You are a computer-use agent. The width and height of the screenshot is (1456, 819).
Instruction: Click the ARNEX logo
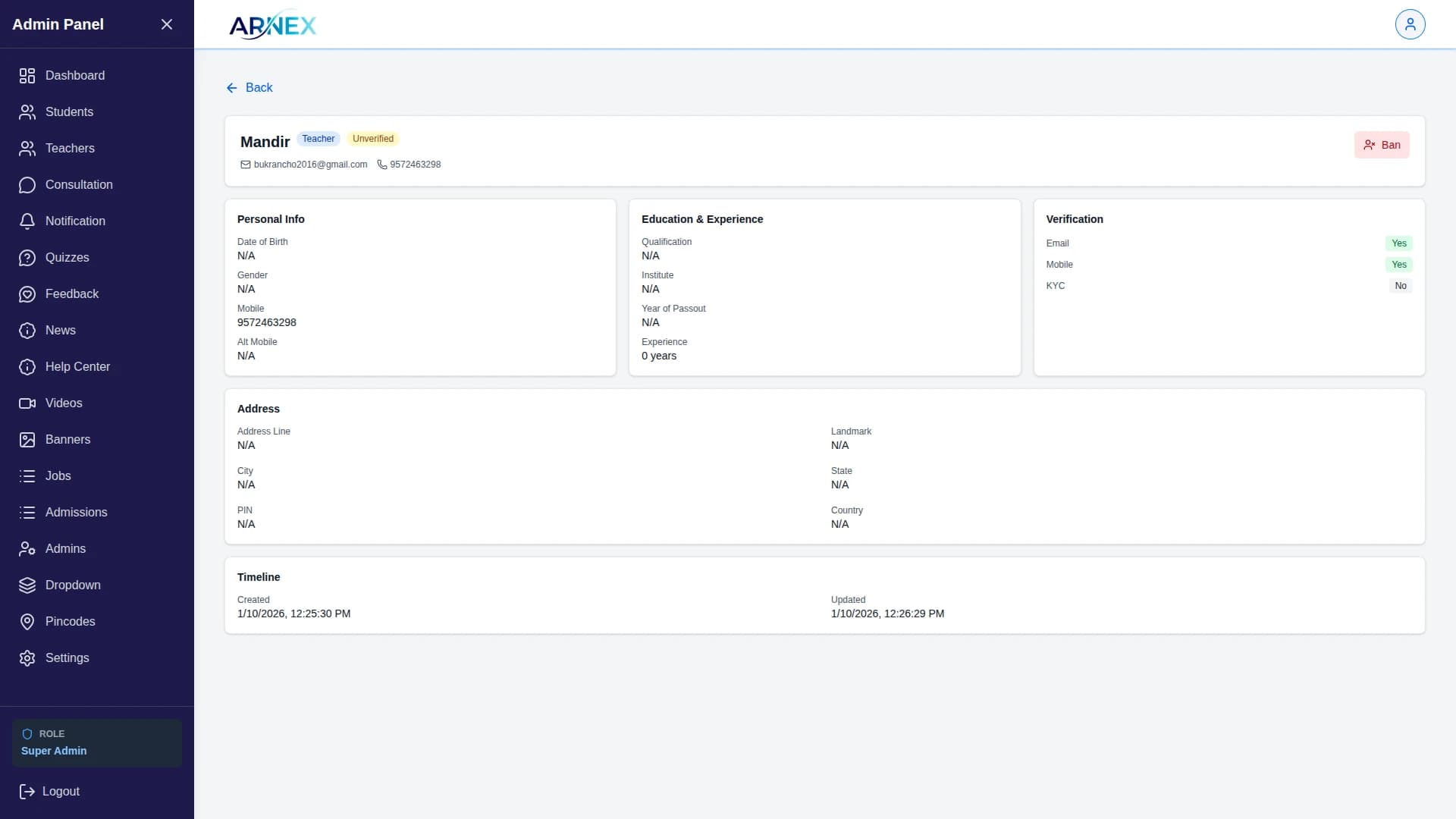[272, 25]
